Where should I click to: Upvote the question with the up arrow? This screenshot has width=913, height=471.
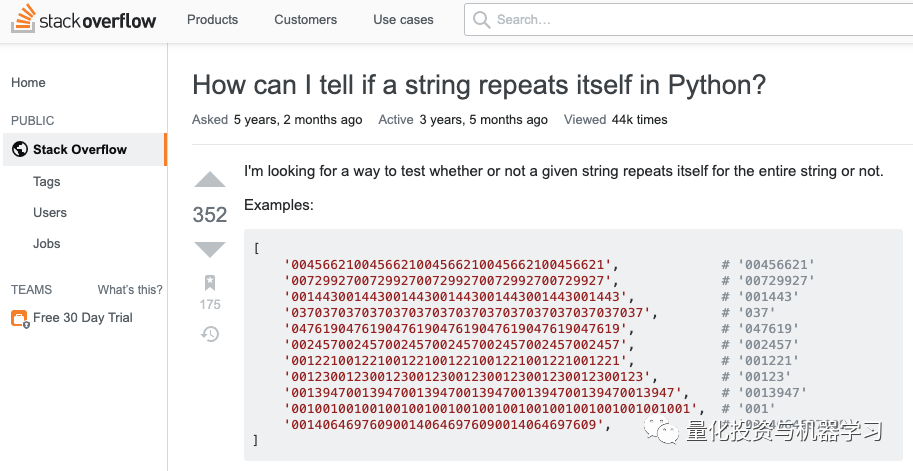point(210,180)
